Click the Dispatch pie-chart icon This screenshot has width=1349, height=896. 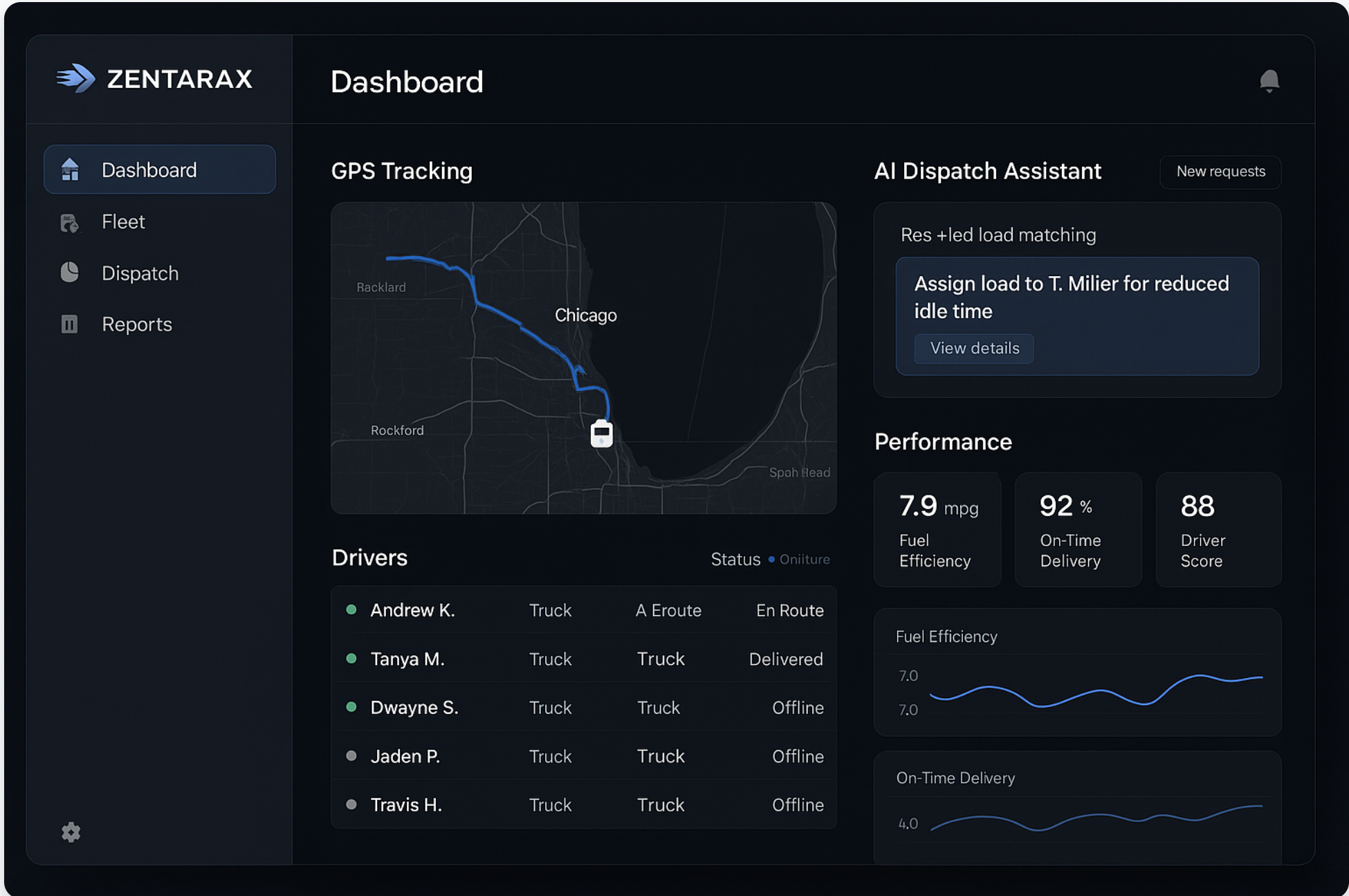click(70, 273)
